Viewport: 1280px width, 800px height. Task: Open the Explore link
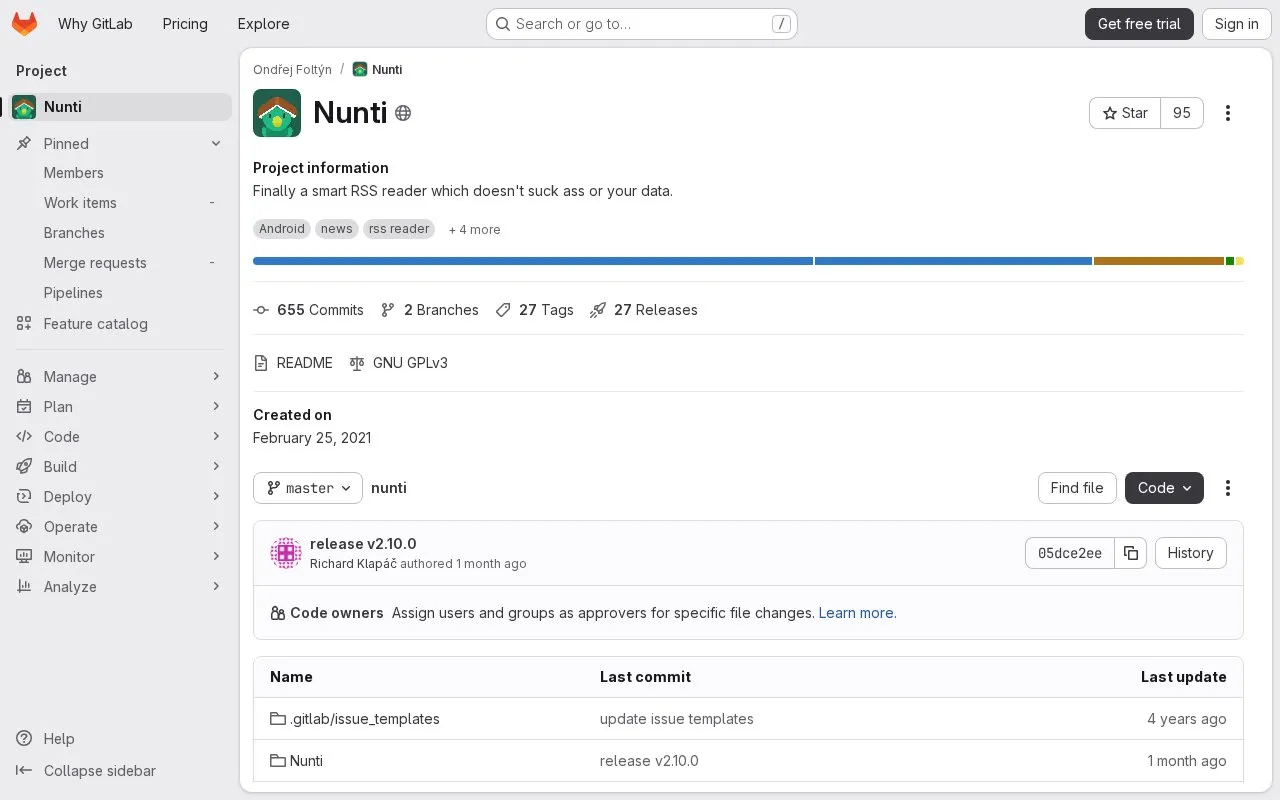click(263, 24)
